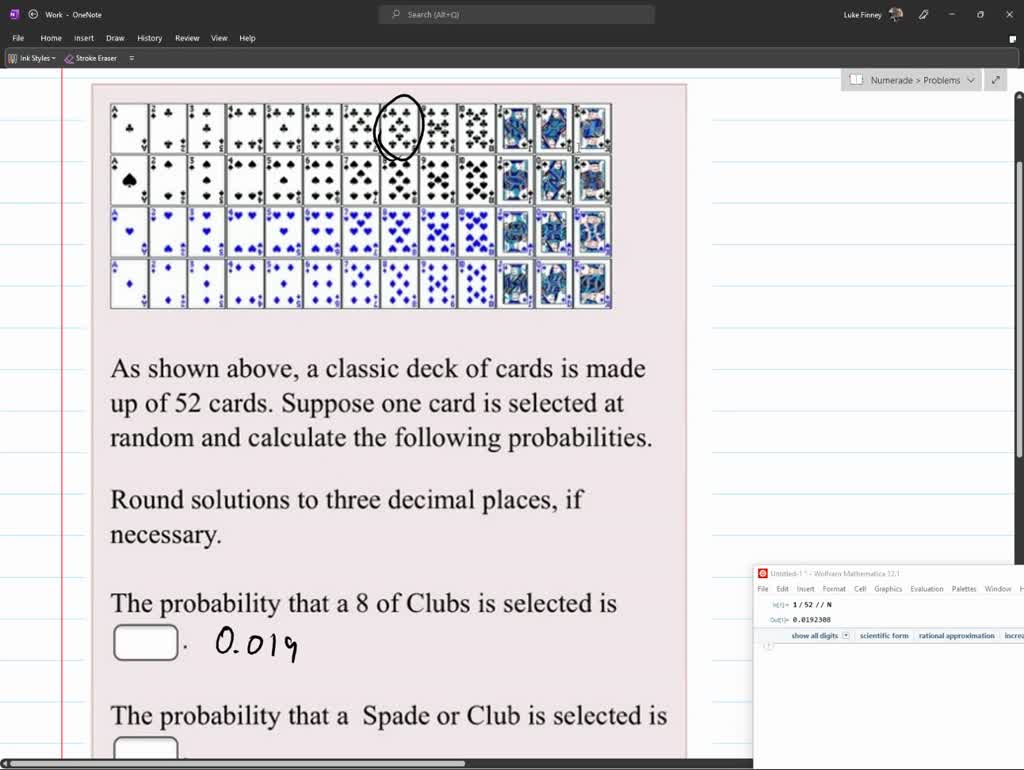Open the Ink Styles pen gallery icon
1024x770 pixels.
(x=12, y=58)
